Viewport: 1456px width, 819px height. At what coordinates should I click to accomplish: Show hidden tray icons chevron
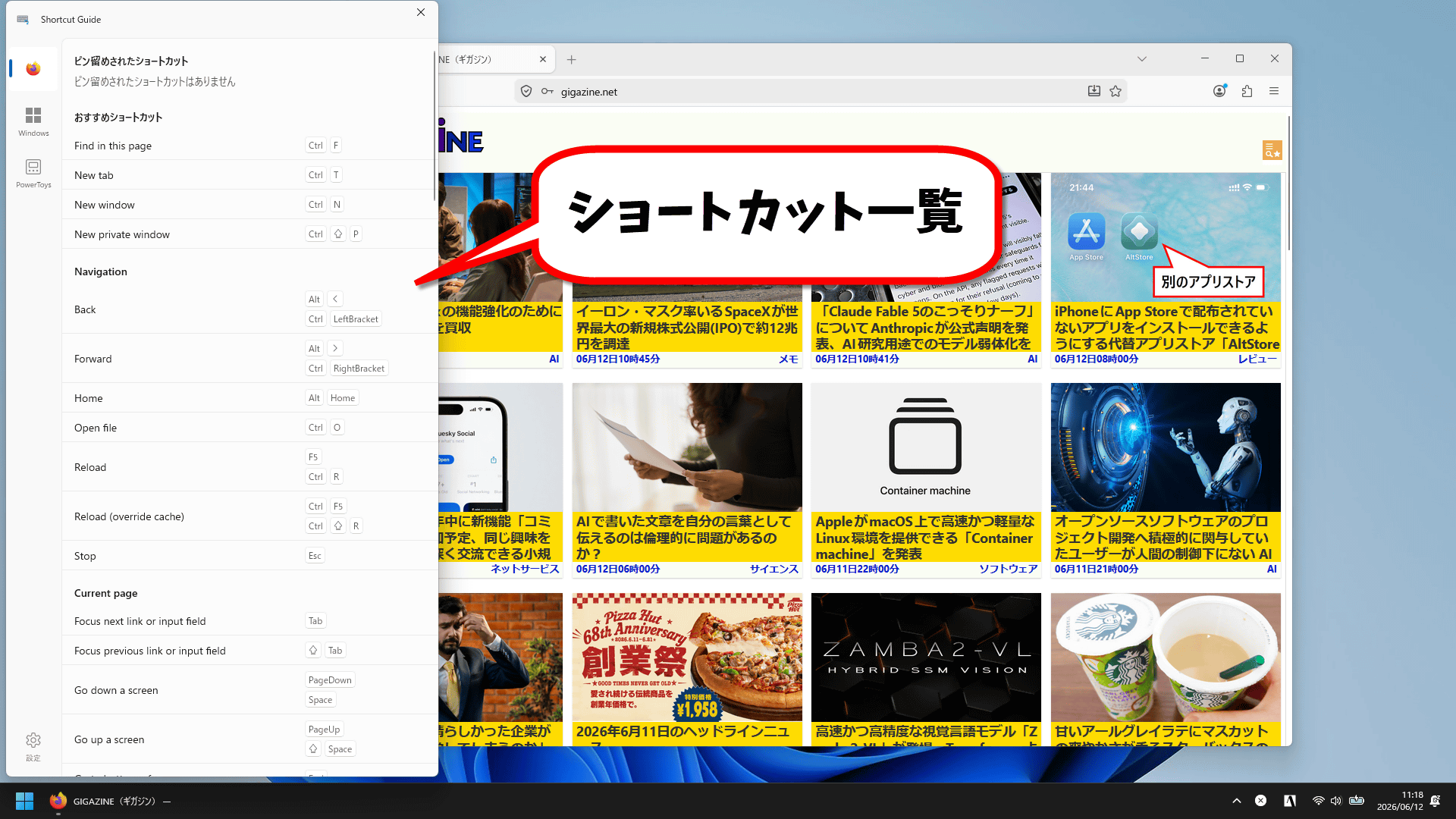click(x=1237, y=801)
